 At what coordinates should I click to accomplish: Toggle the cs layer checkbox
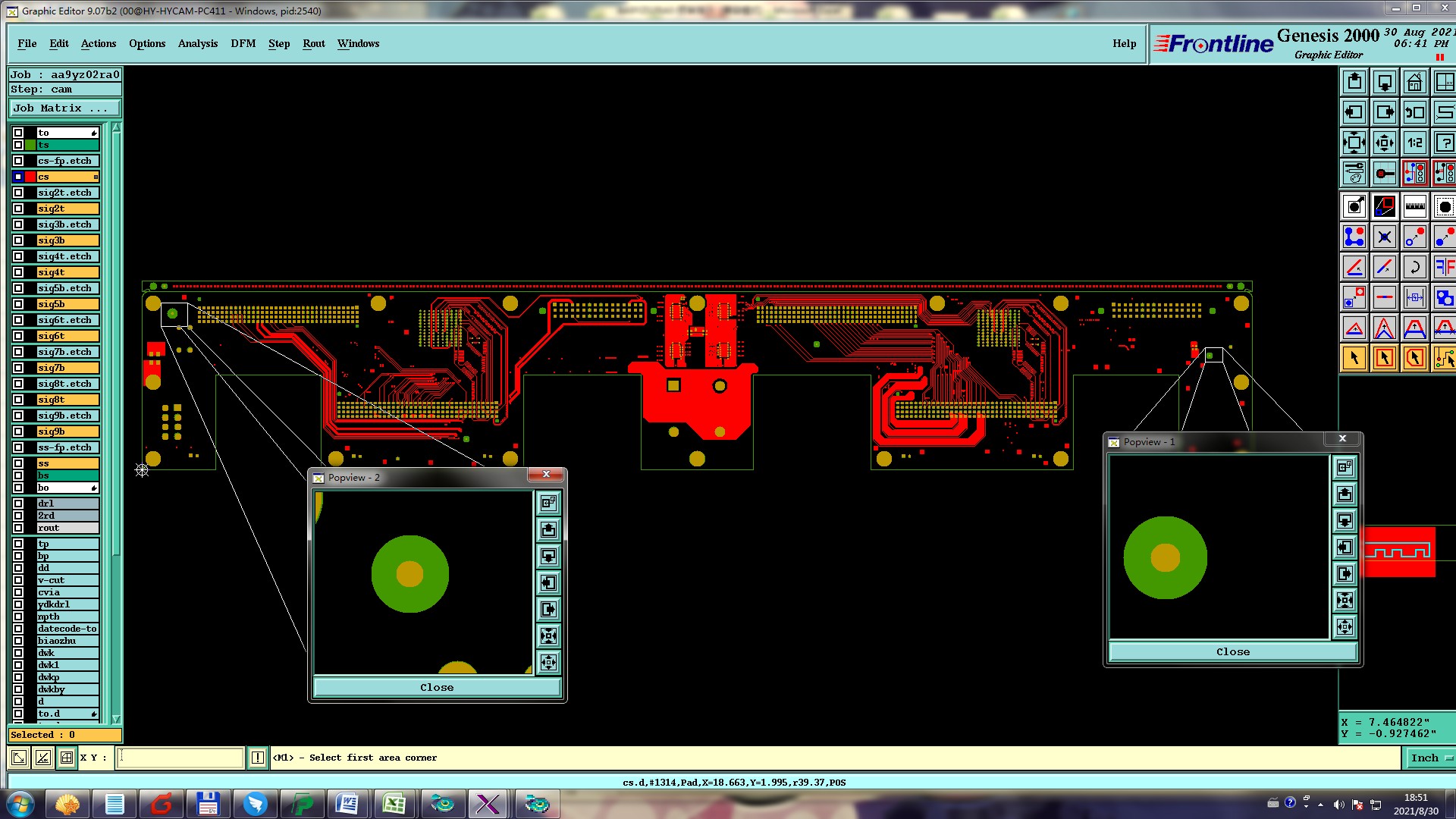pyautogui.click(x=18, y=177)
